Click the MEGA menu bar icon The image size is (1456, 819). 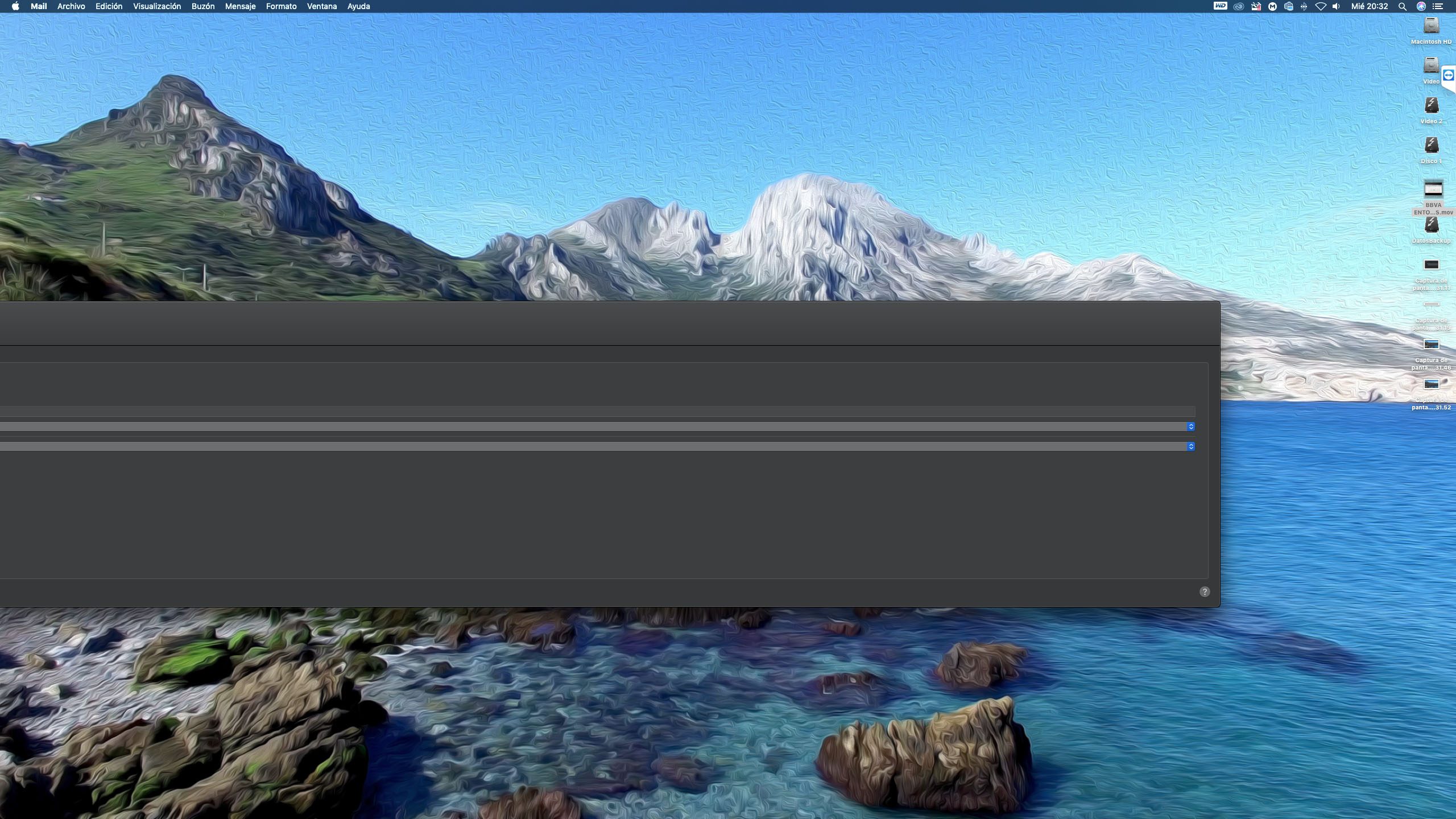pyautogui.click(x=1272, y=6)
